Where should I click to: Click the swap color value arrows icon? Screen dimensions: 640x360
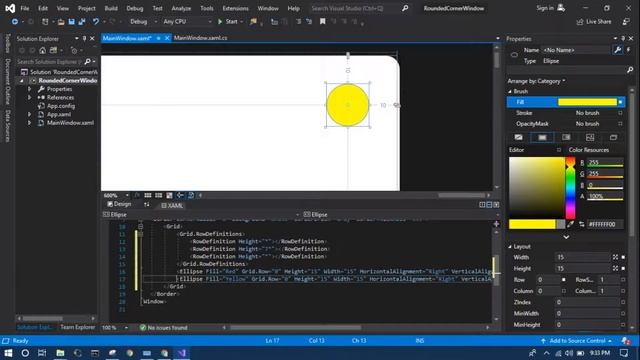[x=582, y=224]
